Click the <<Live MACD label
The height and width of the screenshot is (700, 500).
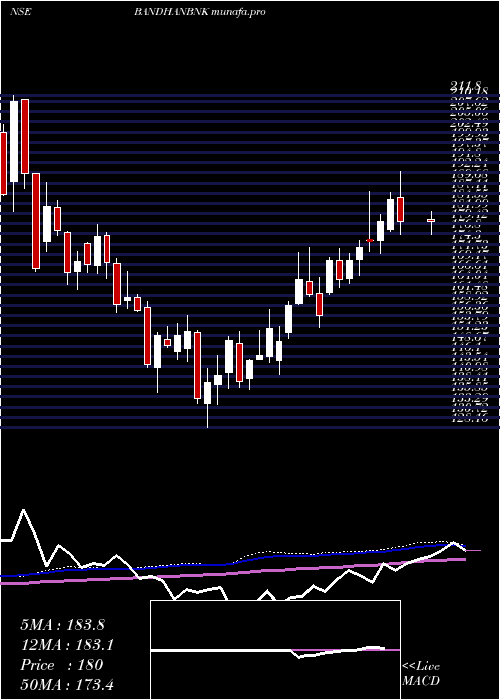tap(421, 674)
